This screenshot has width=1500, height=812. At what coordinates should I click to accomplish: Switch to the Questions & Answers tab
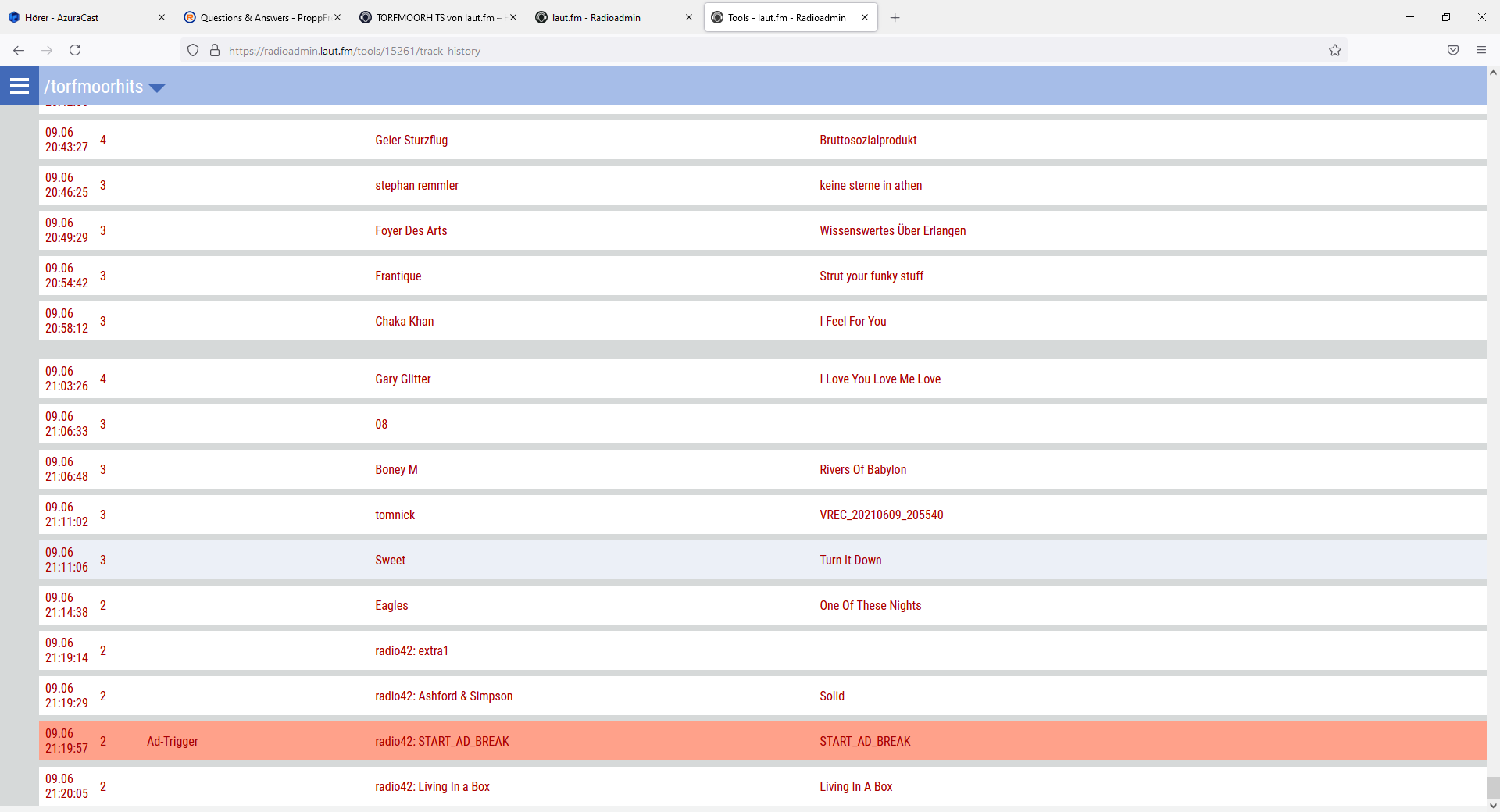pyautogui.click(x=264, y=17)
